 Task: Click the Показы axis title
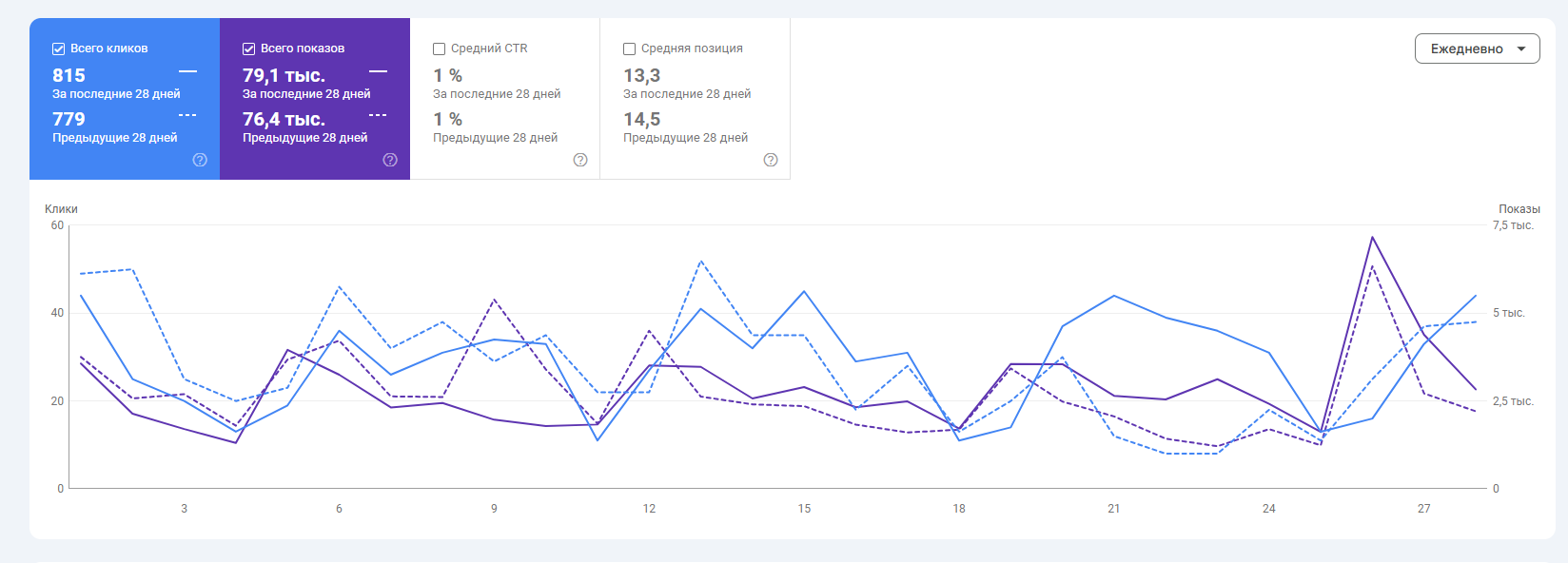[1519, 209]
